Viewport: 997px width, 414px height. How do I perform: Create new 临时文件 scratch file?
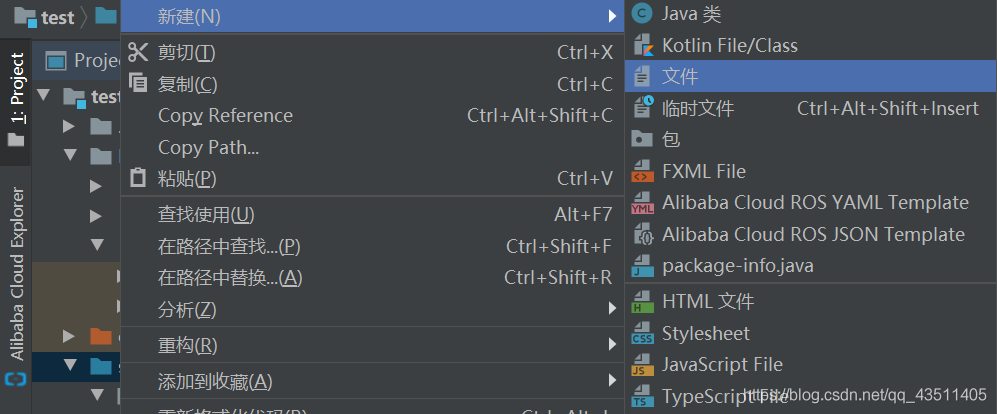pos(811,108)
